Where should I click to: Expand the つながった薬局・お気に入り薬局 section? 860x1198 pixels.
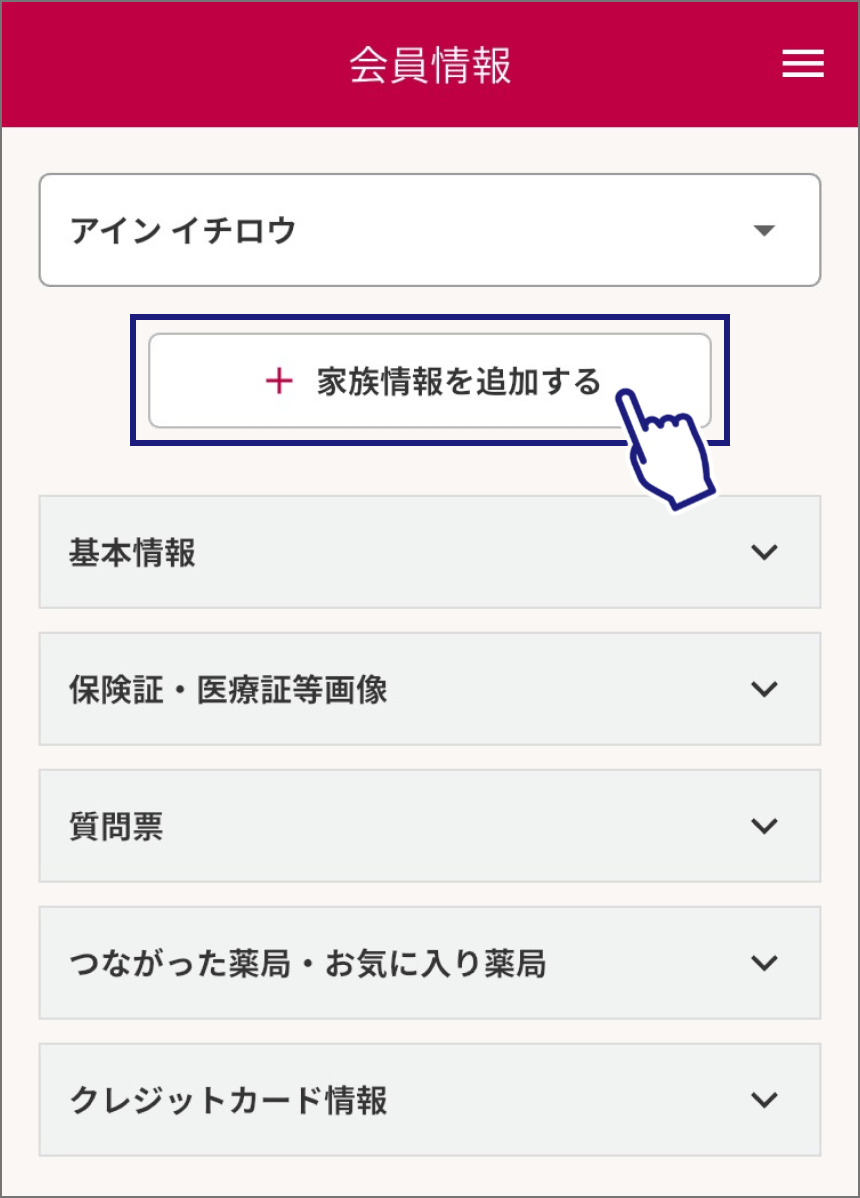coord(430,963)
